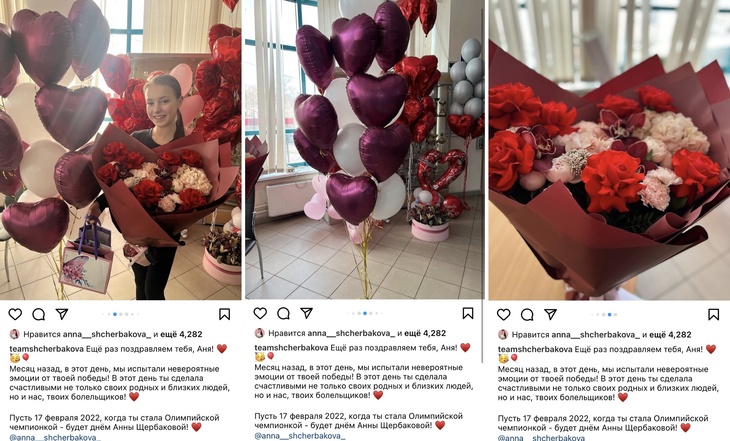Screen dimensions: 730x441
Task: Tap comment bubble on the middle post
Action: click(x=284, y=313)
